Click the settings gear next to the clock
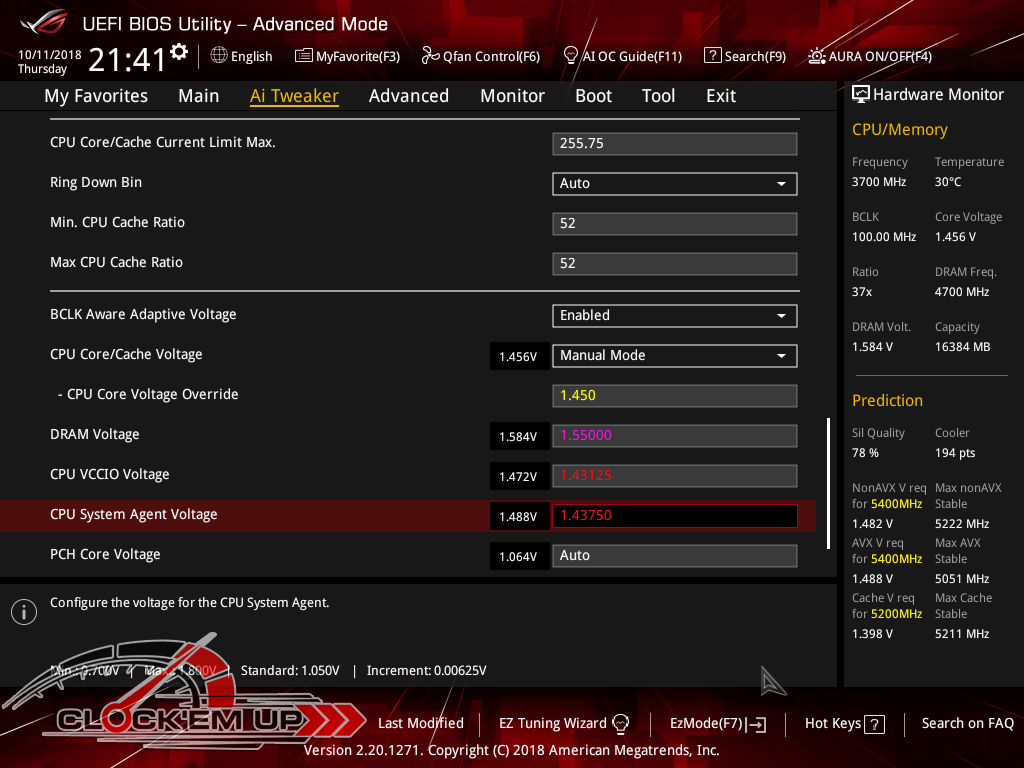The image size is (1024, 768). pyautogui.click(x=179, y=52)
